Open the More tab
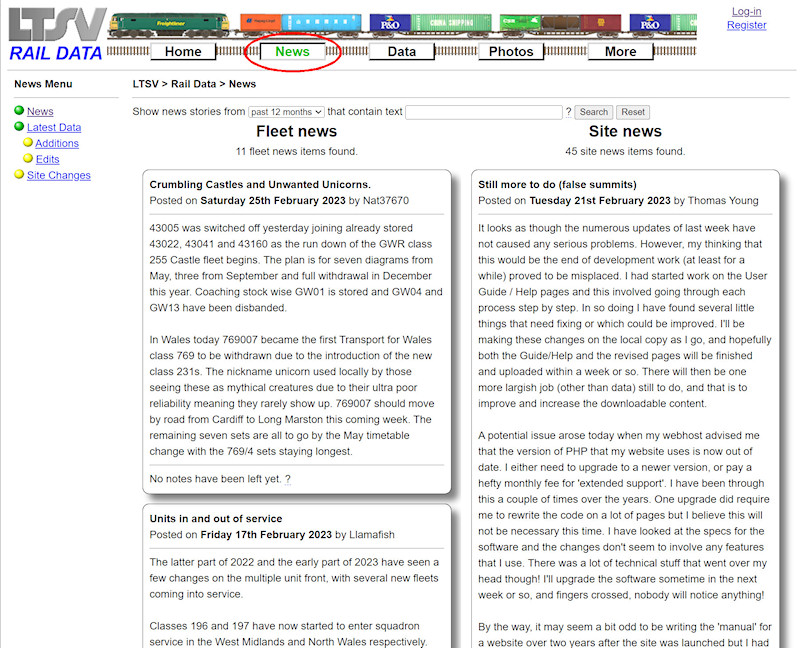The width and height of the screenshot is (800, 648). click(x=620, y=51)
